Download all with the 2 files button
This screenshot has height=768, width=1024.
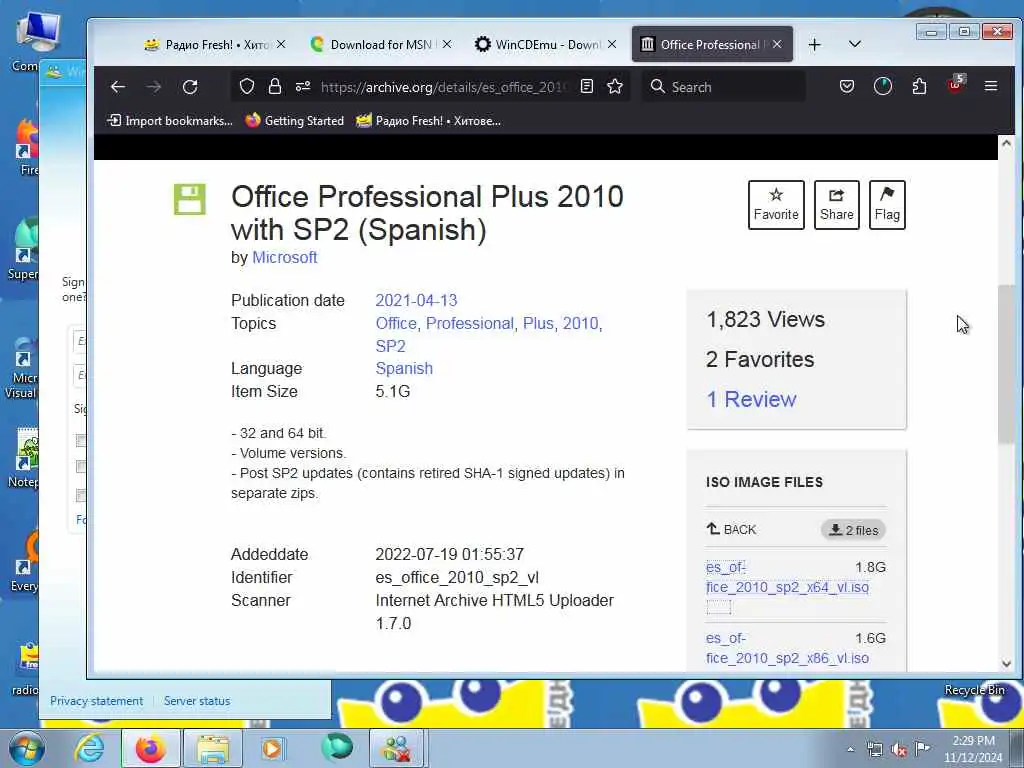pyautogui.click(x=853, y=530)
